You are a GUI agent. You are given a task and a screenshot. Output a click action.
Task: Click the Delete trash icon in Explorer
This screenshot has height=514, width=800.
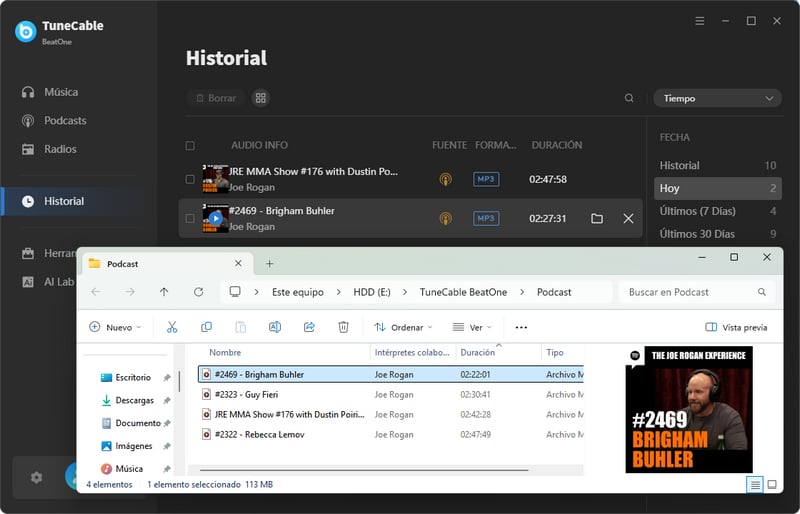point(343,327)
